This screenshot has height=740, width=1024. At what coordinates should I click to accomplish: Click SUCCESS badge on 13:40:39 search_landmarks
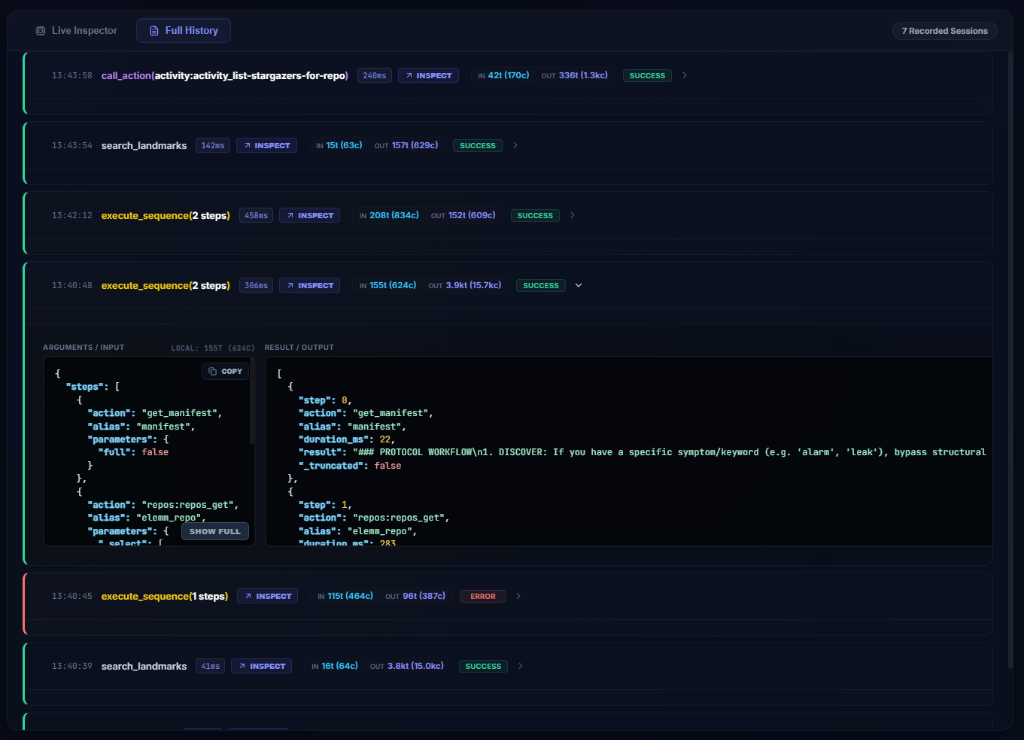(483, 666)
